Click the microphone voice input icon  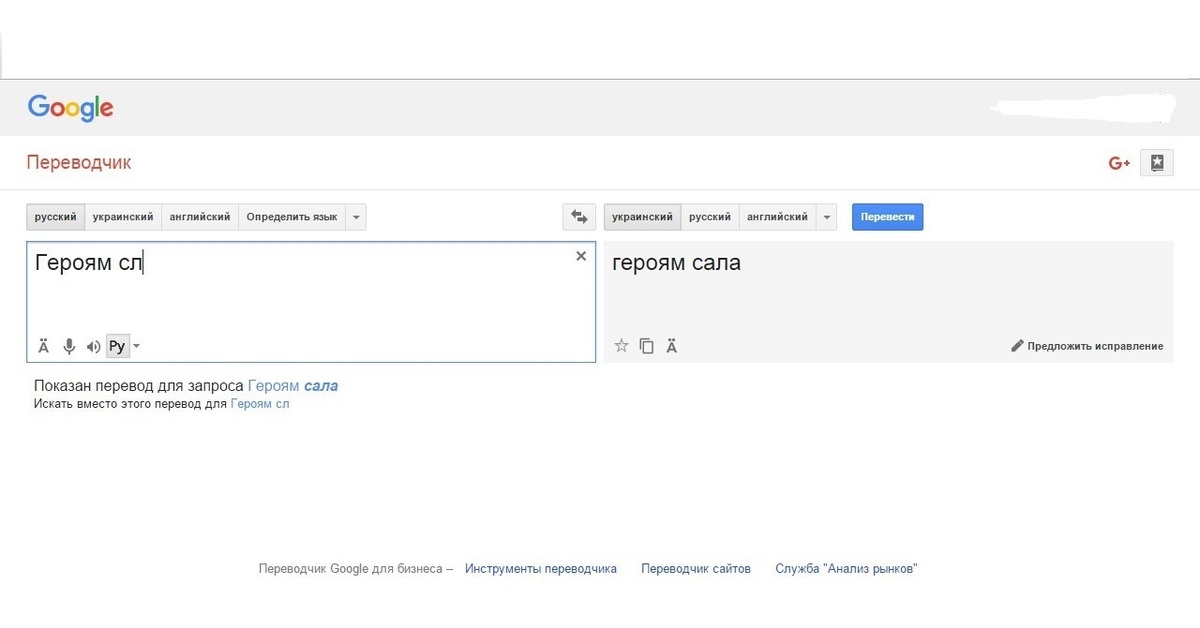click(x=69, y=347)
